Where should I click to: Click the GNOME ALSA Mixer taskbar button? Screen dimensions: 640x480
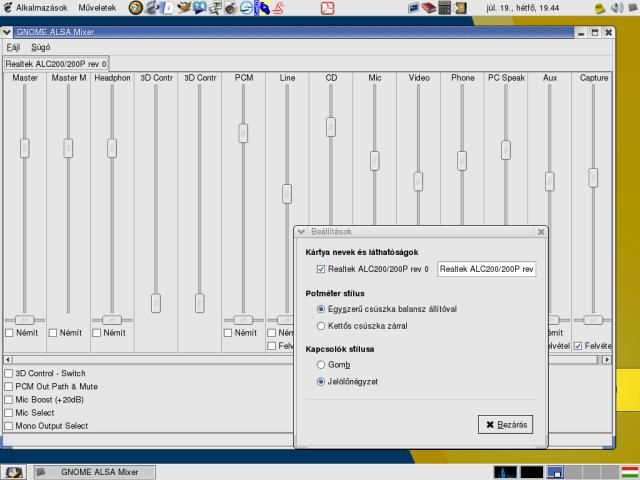[x=95, y=472]
